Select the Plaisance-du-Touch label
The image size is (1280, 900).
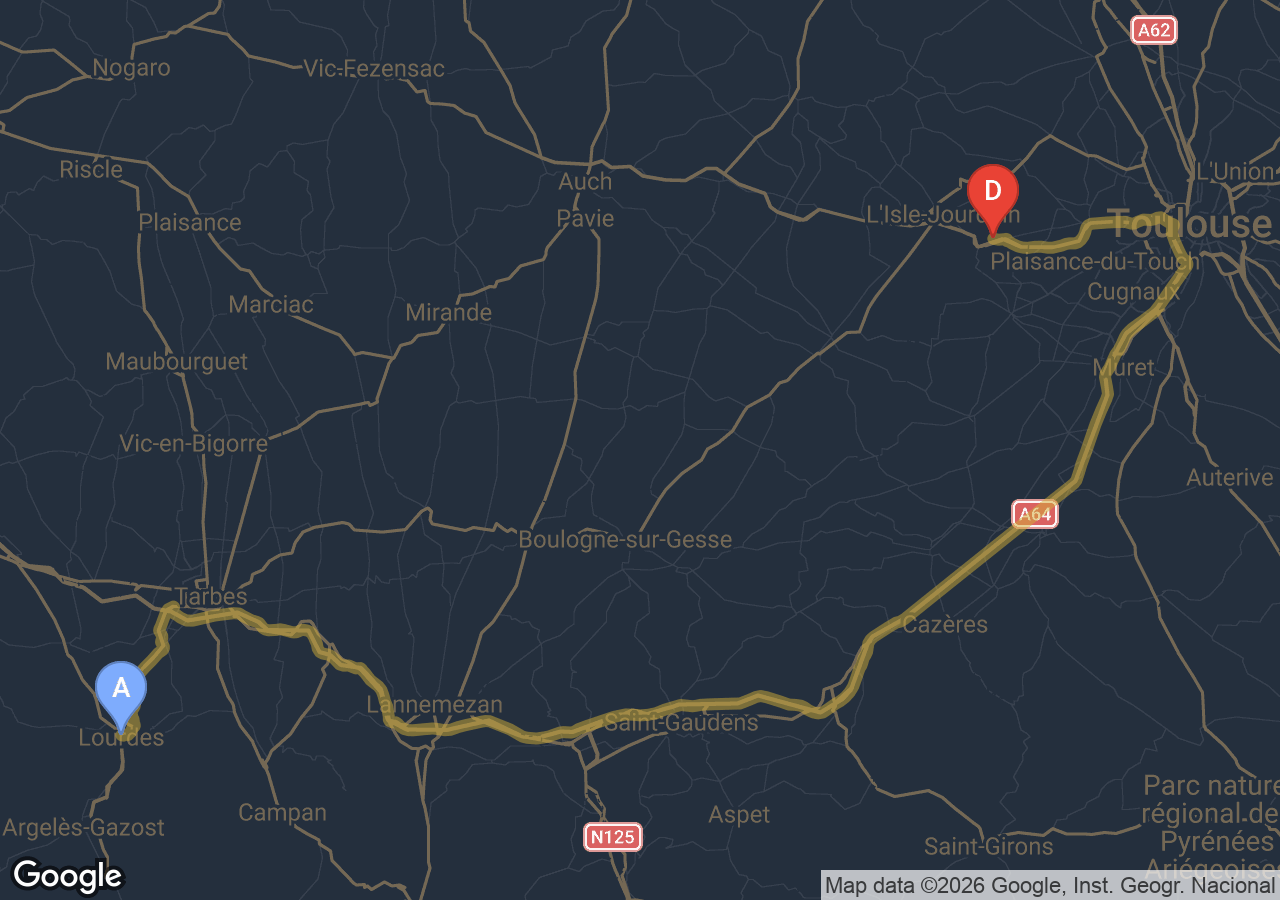(x=1094, y=262)
